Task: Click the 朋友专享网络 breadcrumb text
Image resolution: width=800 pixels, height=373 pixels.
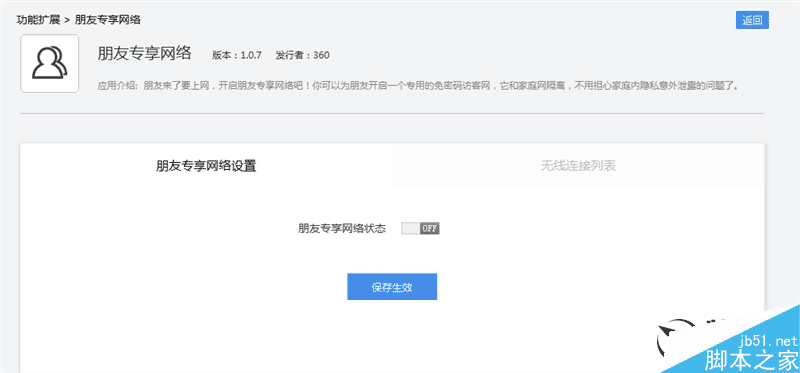Action: (x=108, y=20)
